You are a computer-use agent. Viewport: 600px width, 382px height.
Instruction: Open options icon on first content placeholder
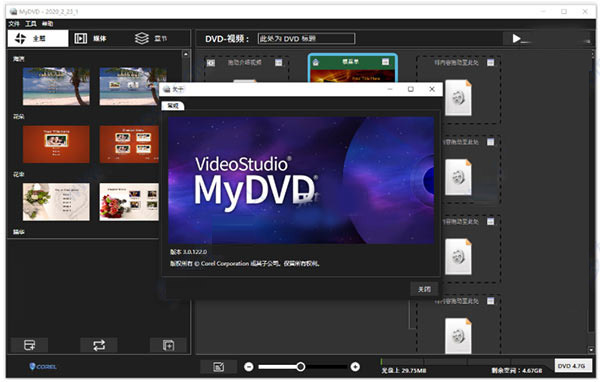pyautogui.click(x=491, y=62)
